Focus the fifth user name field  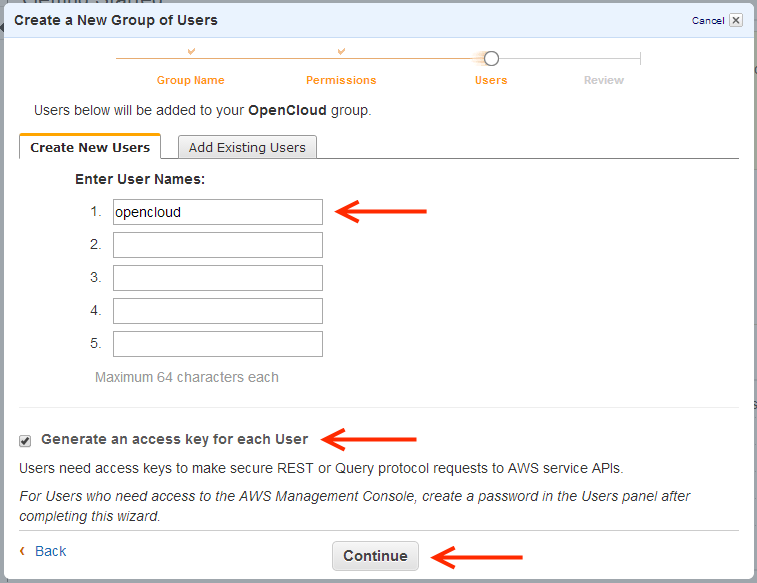(x=217, y=344)
